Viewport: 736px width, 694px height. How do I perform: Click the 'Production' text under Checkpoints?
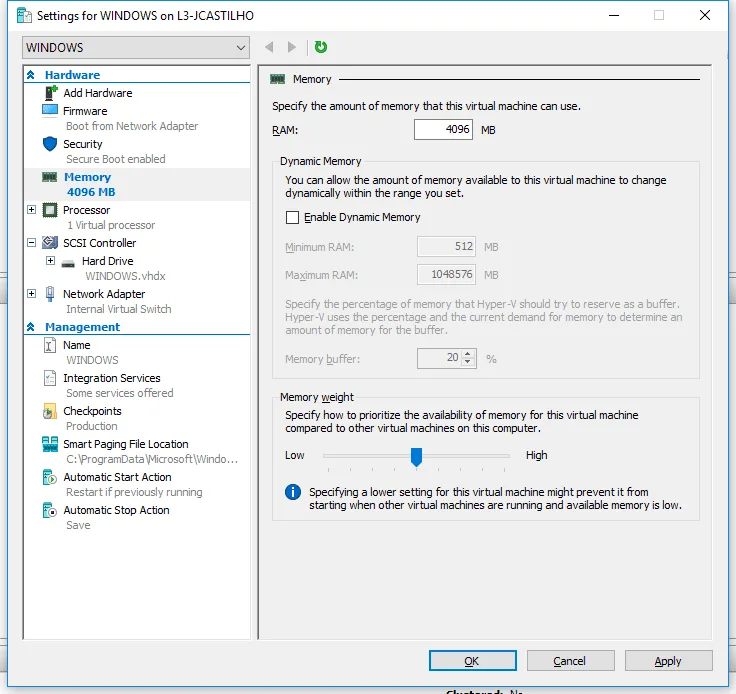pyautogui.click(x=92, y=426)
